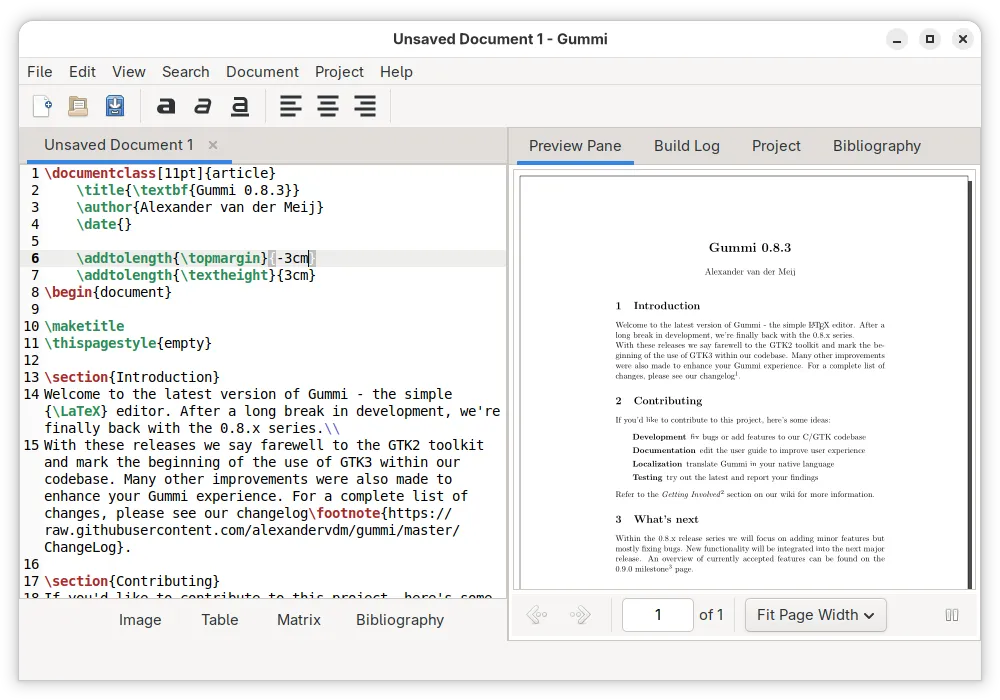The width and height of the screenshot is (1000, 700).
Task: Open the Fit Page Width dropdown
Action: pyautogui.click(x=815, y=615)
